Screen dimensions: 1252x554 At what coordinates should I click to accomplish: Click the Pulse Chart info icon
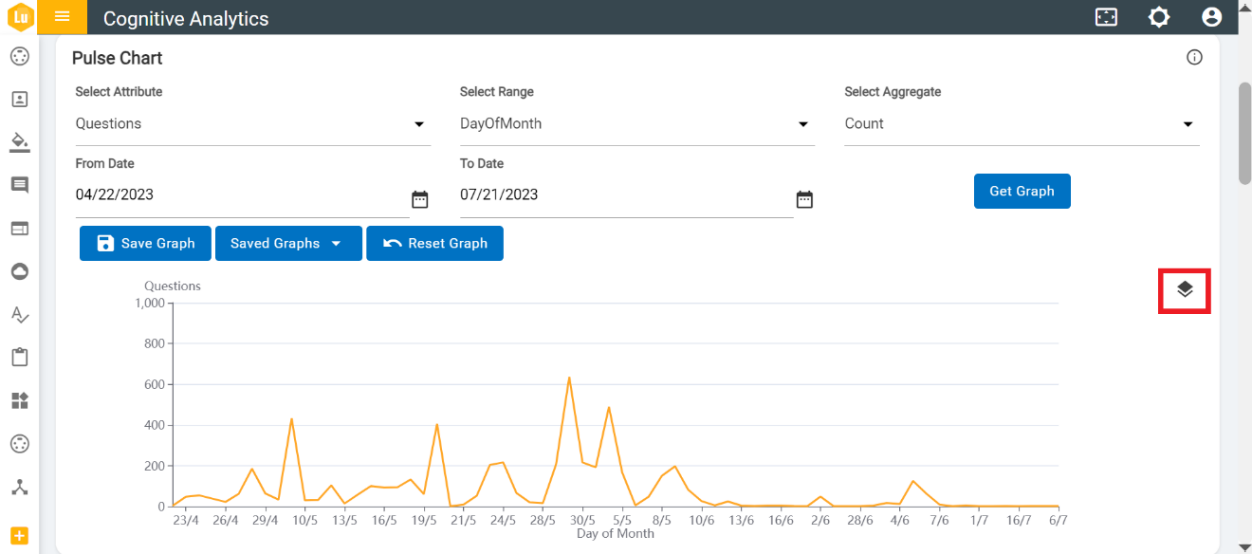click(1194, 58)
